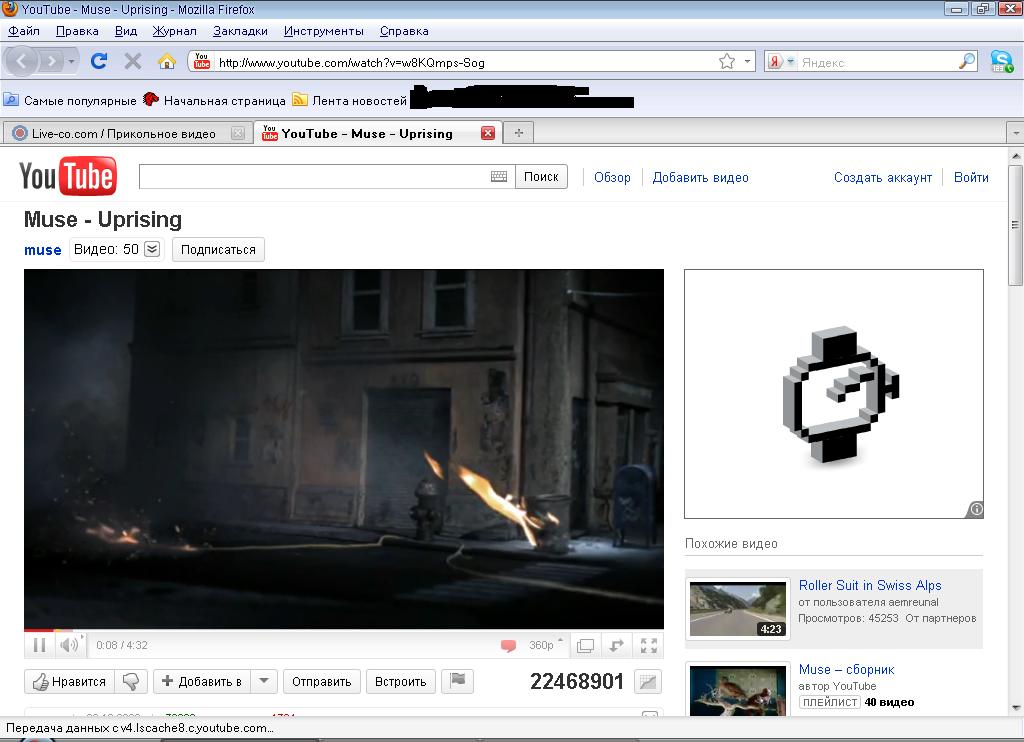Flag video with the flag icon
Screen dimensions: 1024x742
[457, 681]
